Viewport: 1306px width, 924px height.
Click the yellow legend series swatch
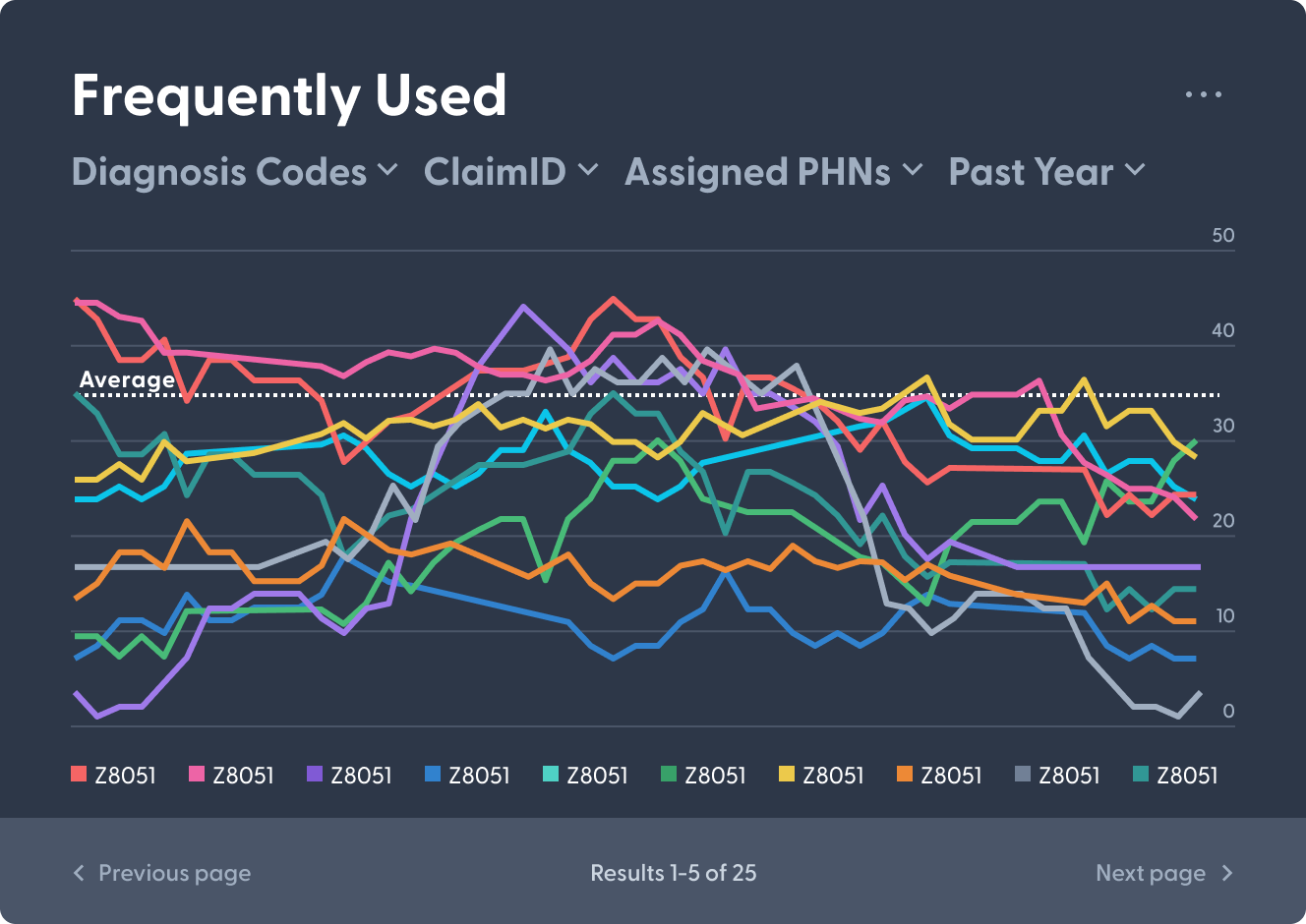pyautogui.click(x=787, y=775)
